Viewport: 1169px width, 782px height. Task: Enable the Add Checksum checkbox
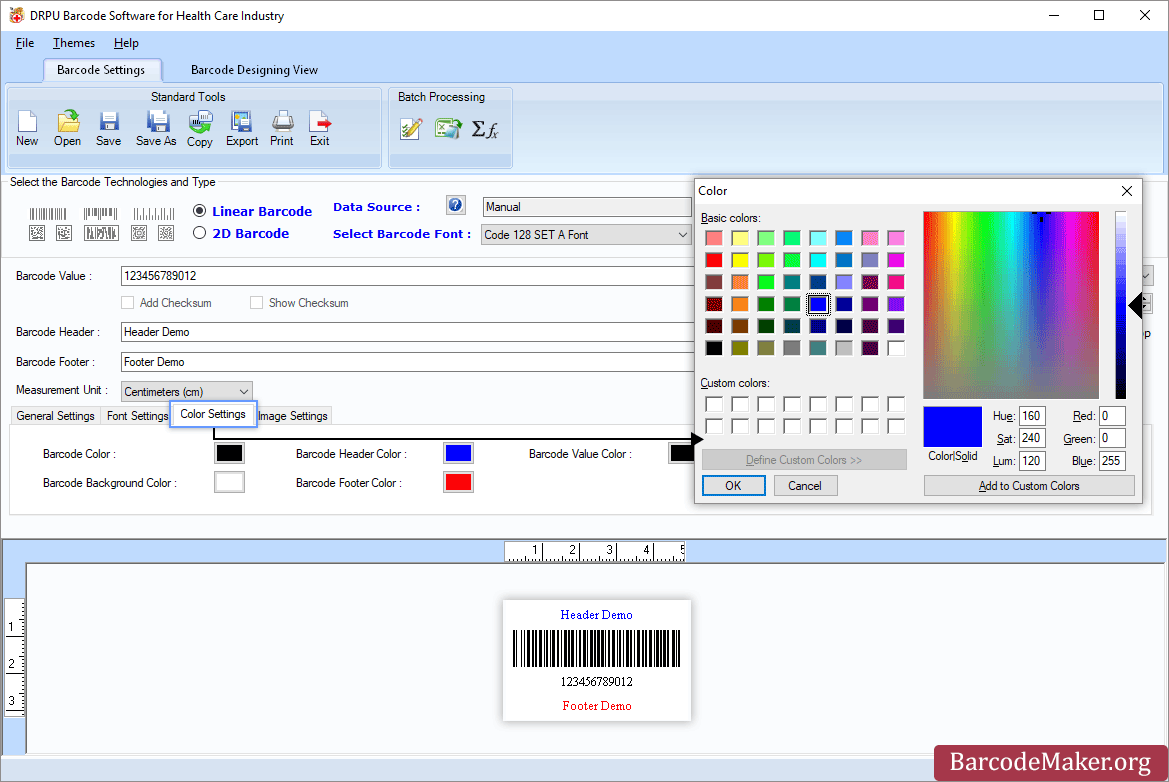pyautogui.click(x=127, y=303)
